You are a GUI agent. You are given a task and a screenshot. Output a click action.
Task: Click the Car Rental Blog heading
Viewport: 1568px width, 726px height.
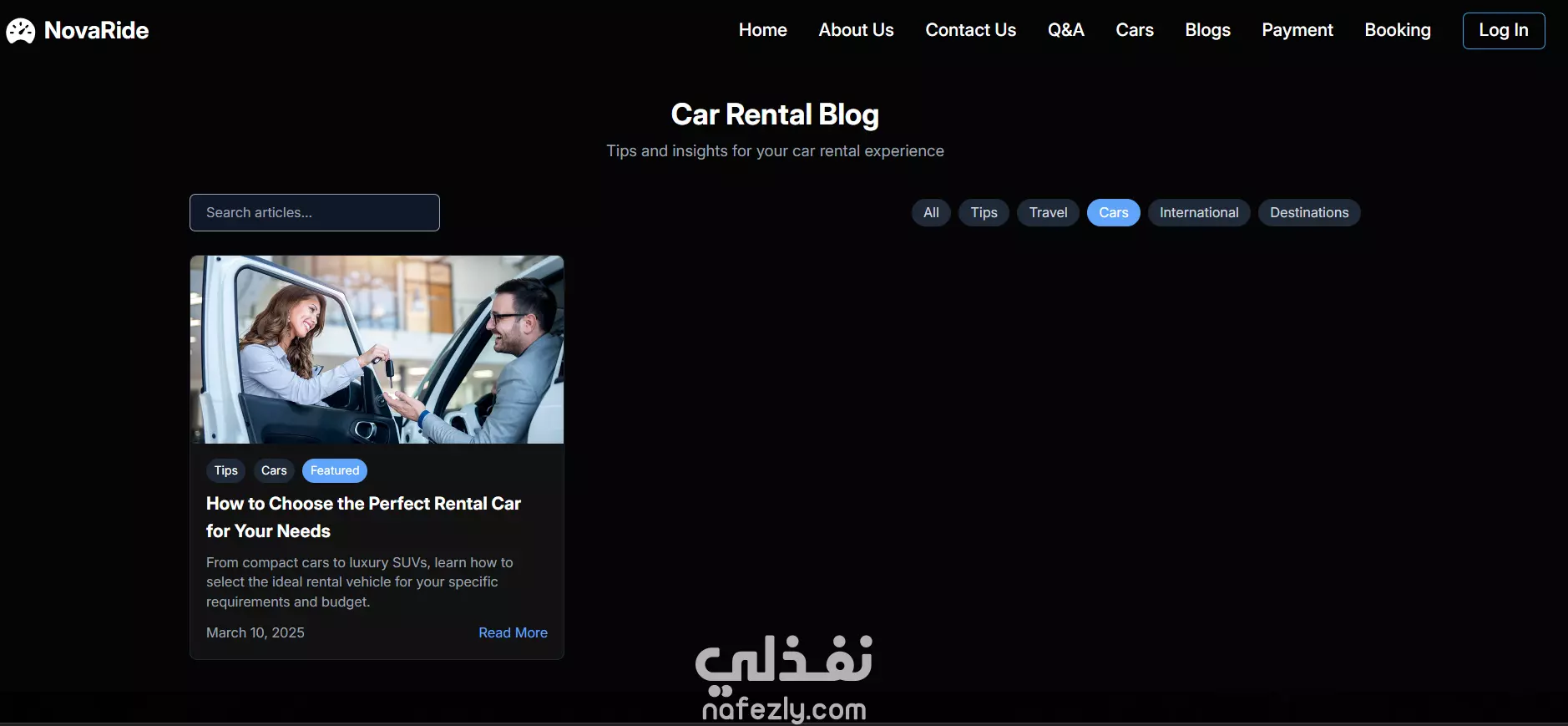pyautogui.click(x=775, y=114)
